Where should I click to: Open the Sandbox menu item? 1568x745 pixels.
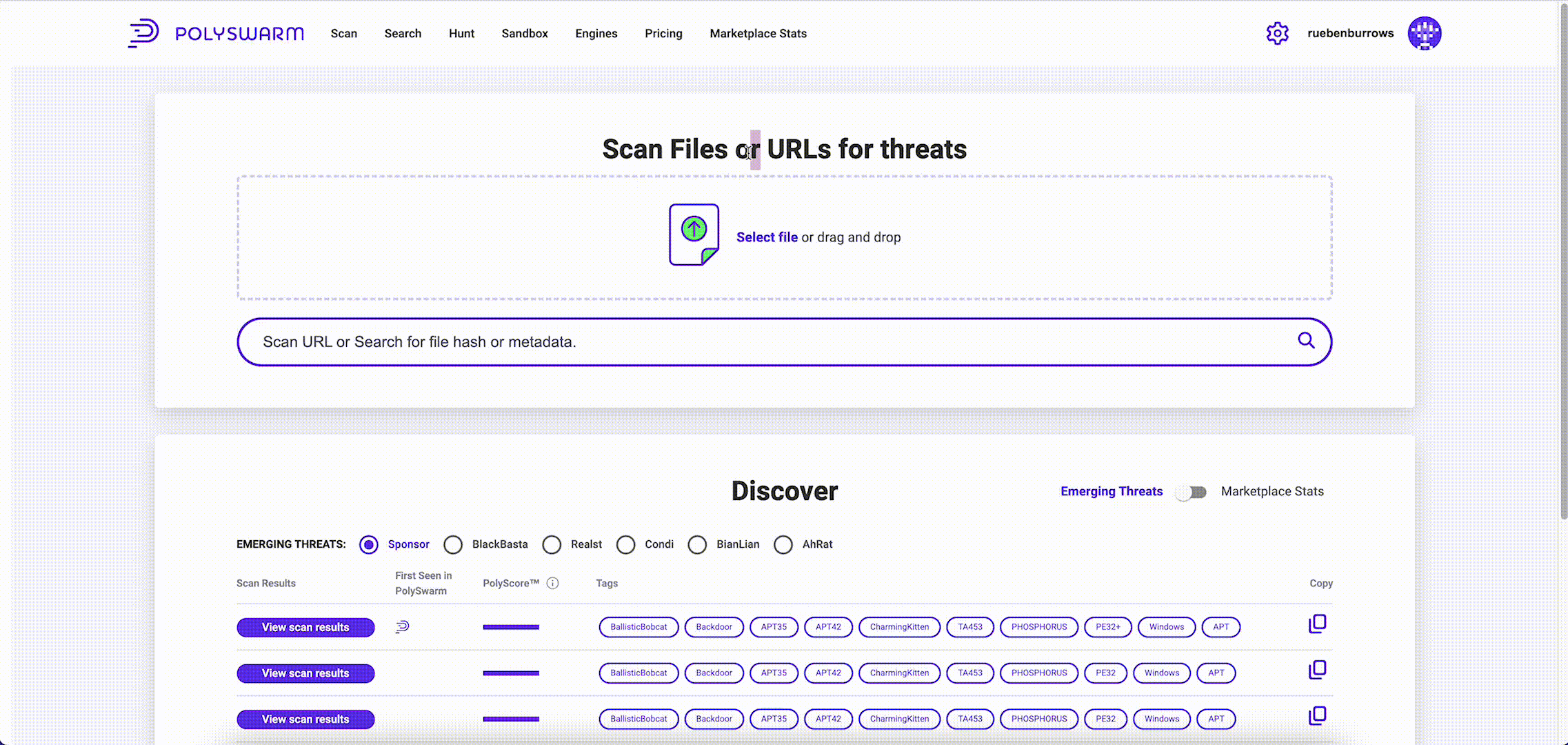coord(525,33)
